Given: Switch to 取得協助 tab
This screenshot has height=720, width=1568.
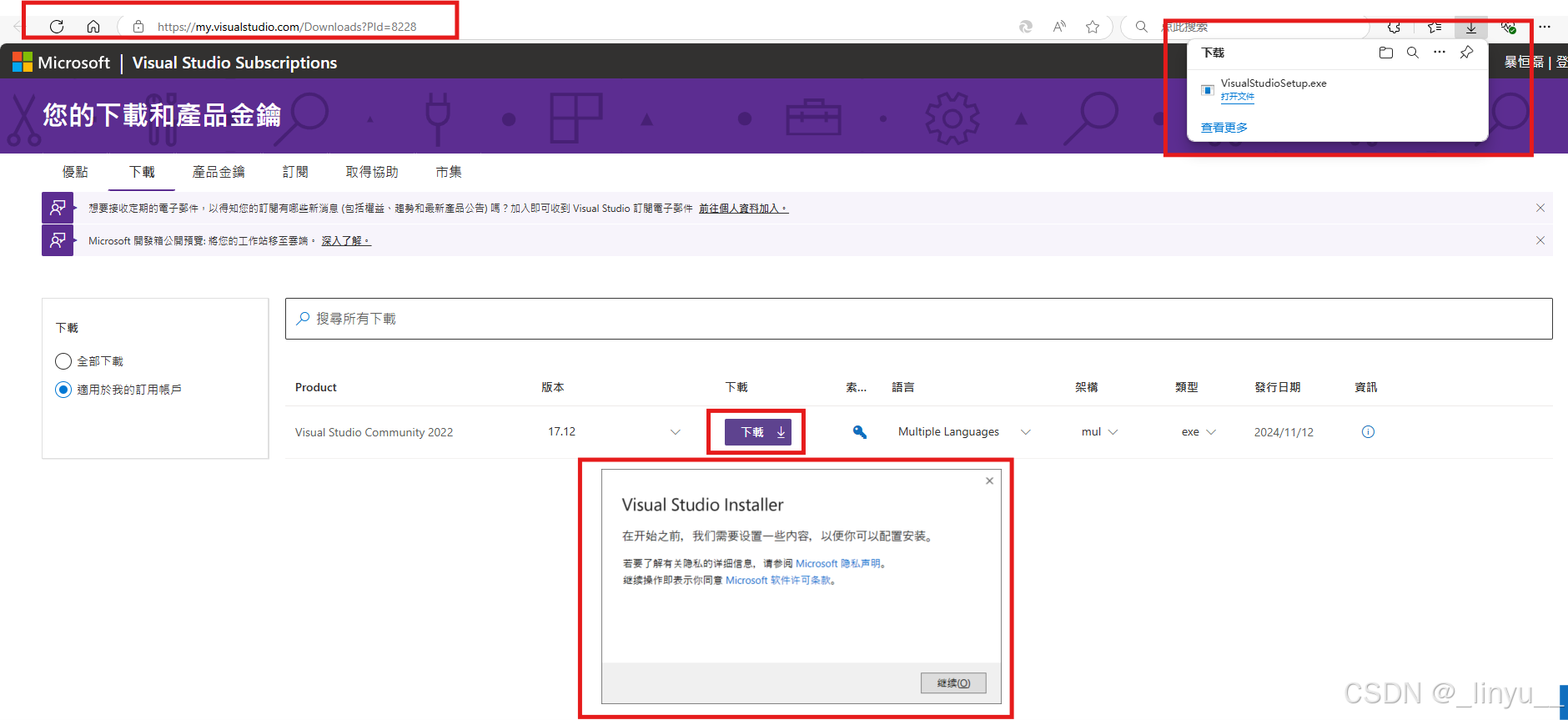Looking at the screenshot, I should coord(372,172).
